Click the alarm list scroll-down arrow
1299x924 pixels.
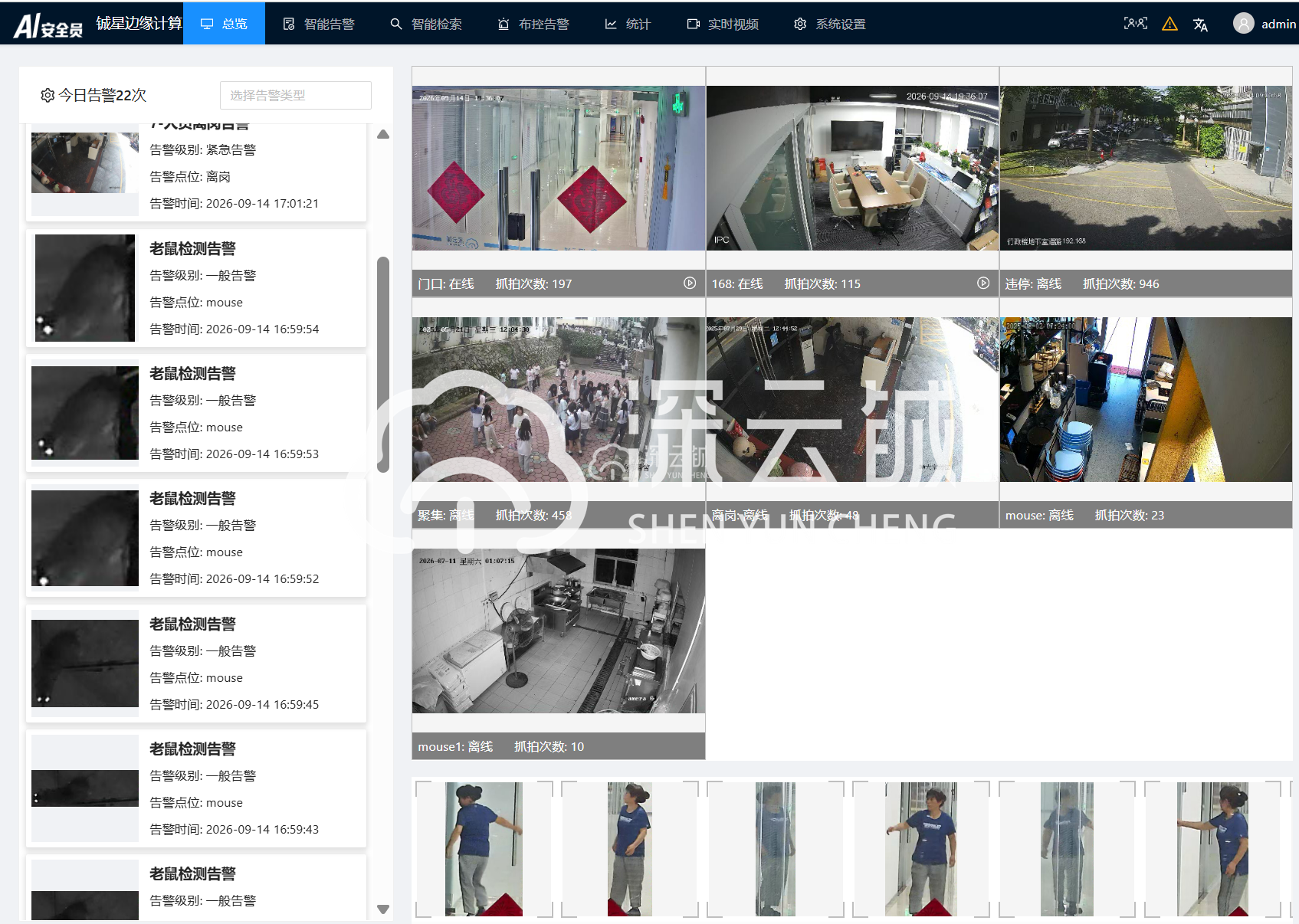click(x=383, y=909)
